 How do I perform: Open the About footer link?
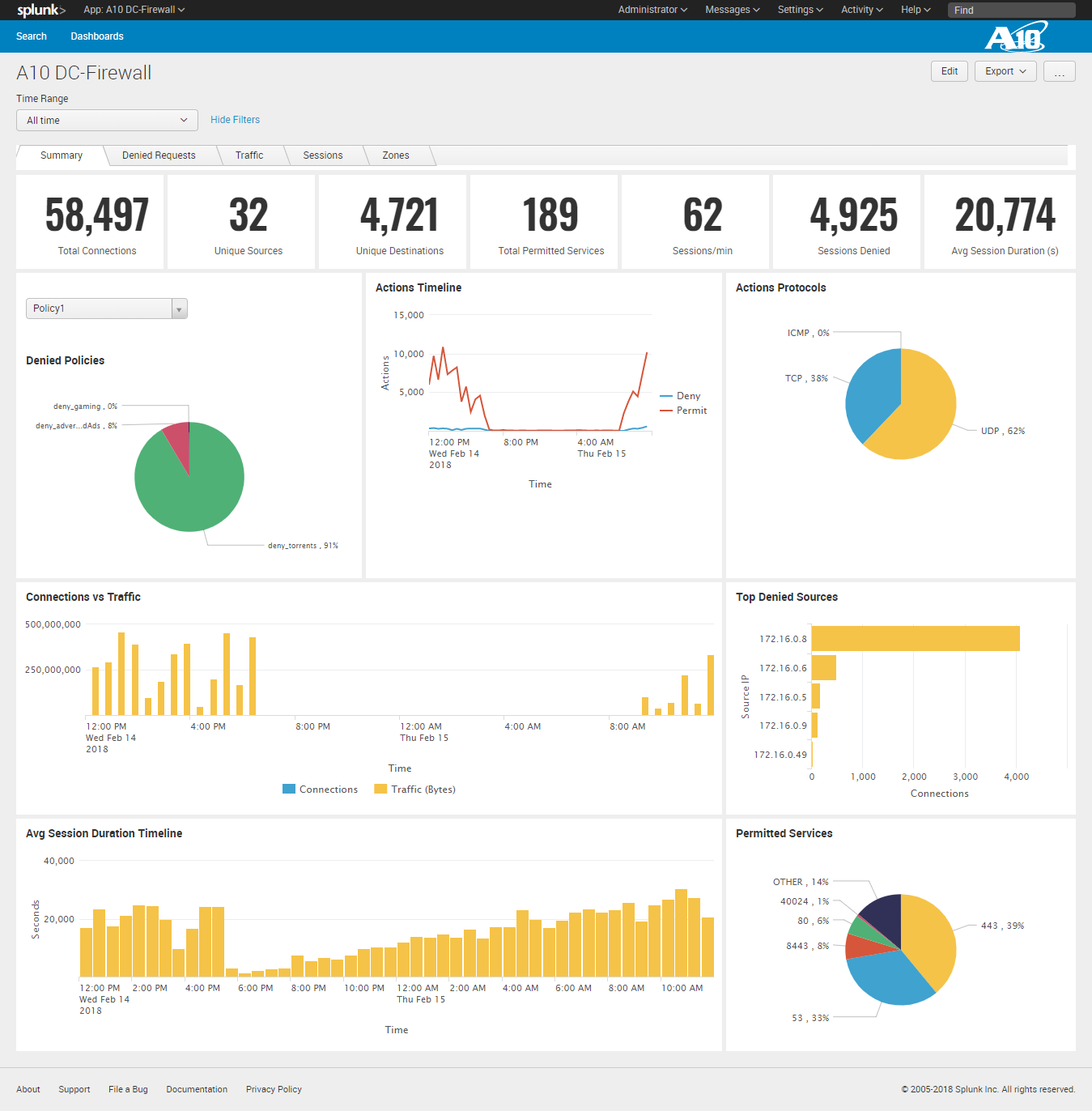click(x=28, y=1089)
